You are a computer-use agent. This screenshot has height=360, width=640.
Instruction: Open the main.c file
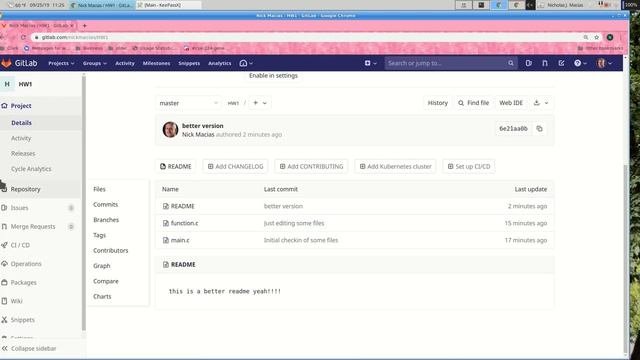[180, 240]
